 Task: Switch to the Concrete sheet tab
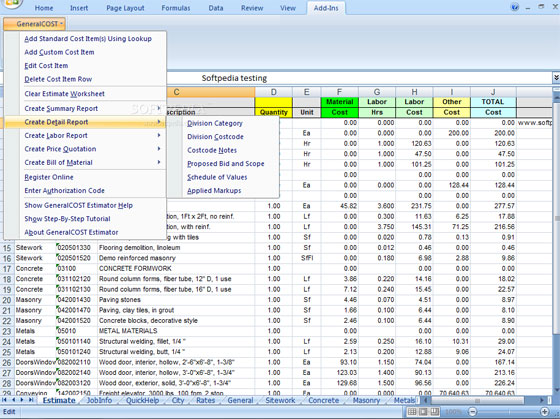[324, 400]
